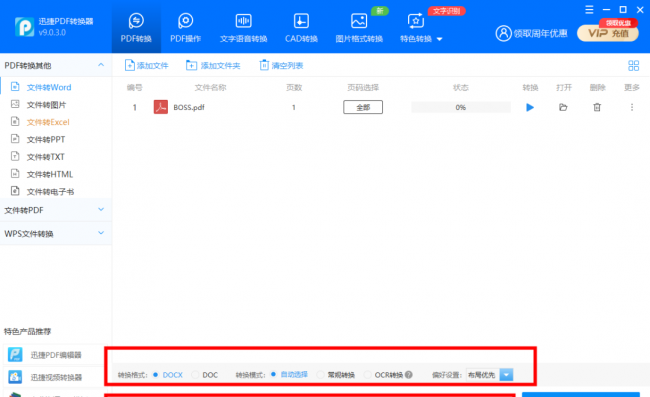Click the 文件转HTML file icon
This screenshot has height=397, width=650.
pos(15,174)
